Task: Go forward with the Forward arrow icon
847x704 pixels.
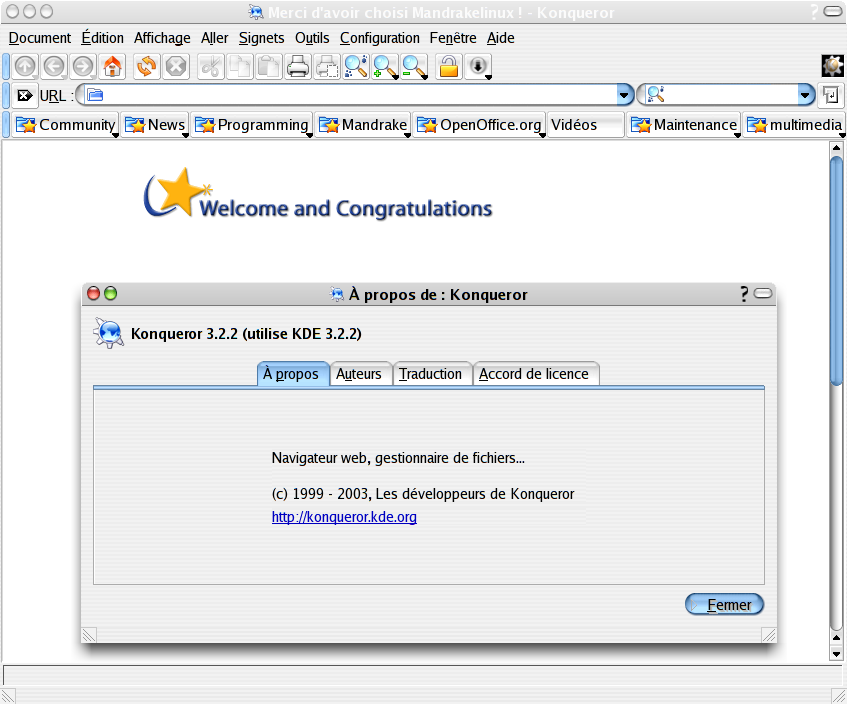Action: (x=83, y=66)
